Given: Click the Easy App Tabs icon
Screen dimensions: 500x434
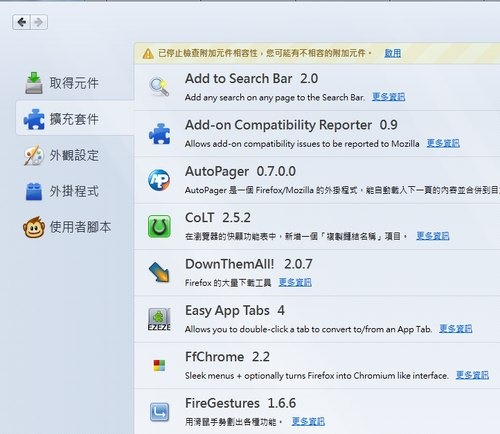Looking at the screenshot, I should coord(159,319).
